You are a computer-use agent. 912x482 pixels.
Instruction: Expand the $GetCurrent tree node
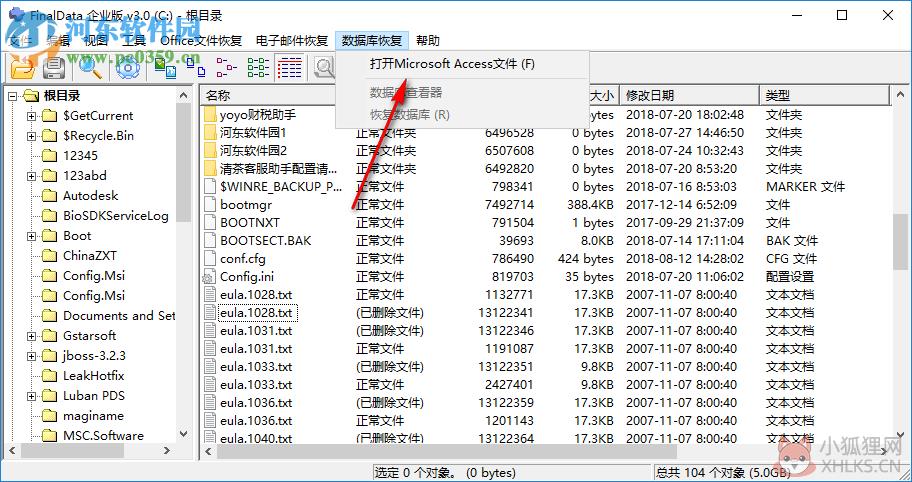(31, 116)
